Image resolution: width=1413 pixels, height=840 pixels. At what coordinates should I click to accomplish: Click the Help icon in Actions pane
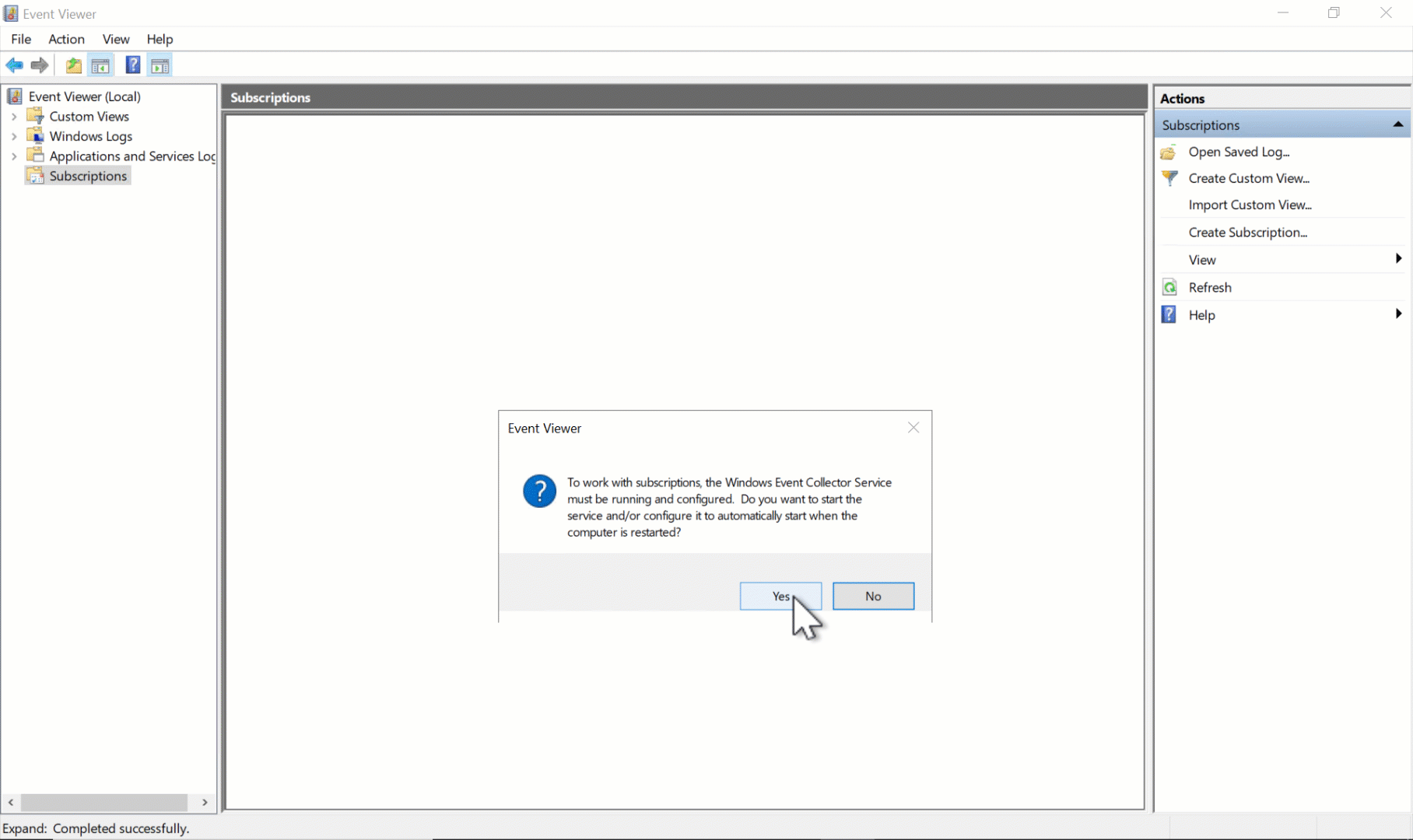tap(1169, 314)
